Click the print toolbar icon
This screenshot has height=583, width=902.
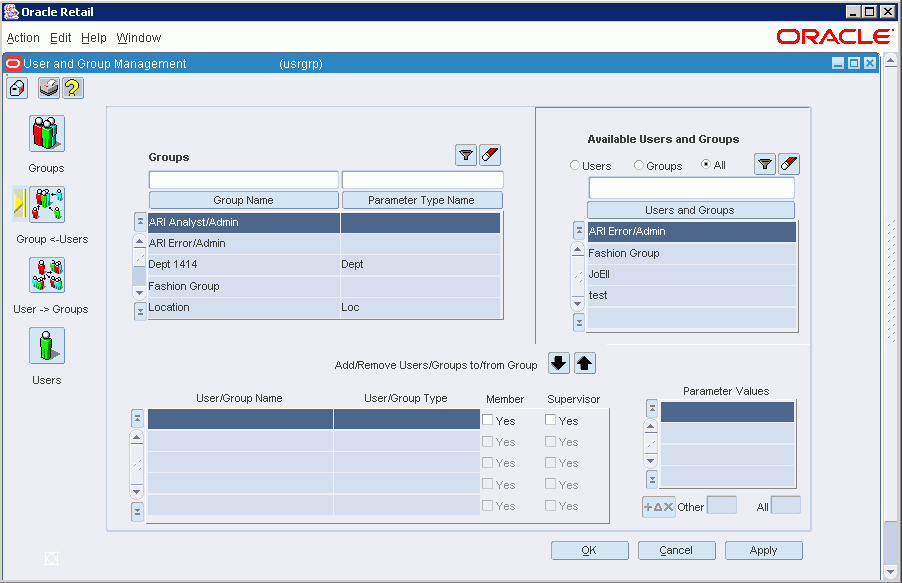pyautogui.click(x=49, y=88)
